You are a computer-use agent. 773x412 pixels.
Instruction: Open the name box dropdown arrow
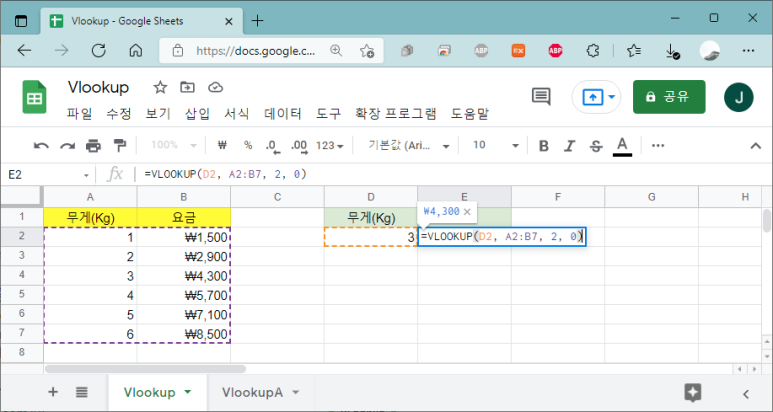(86, 175)
